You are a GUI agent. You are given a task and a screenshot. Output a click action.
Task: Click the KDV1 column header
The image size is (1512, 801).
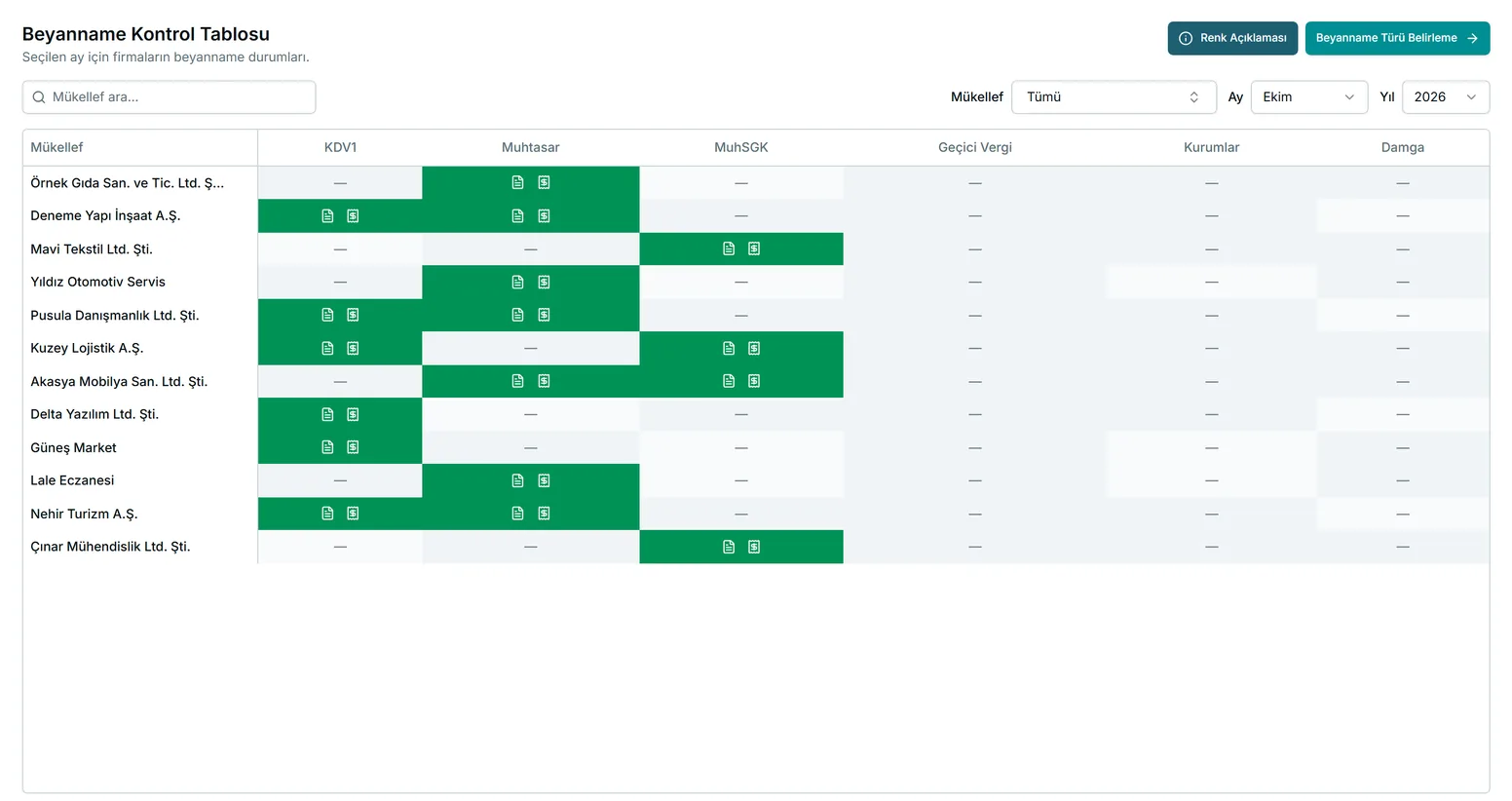coord(340,147)
